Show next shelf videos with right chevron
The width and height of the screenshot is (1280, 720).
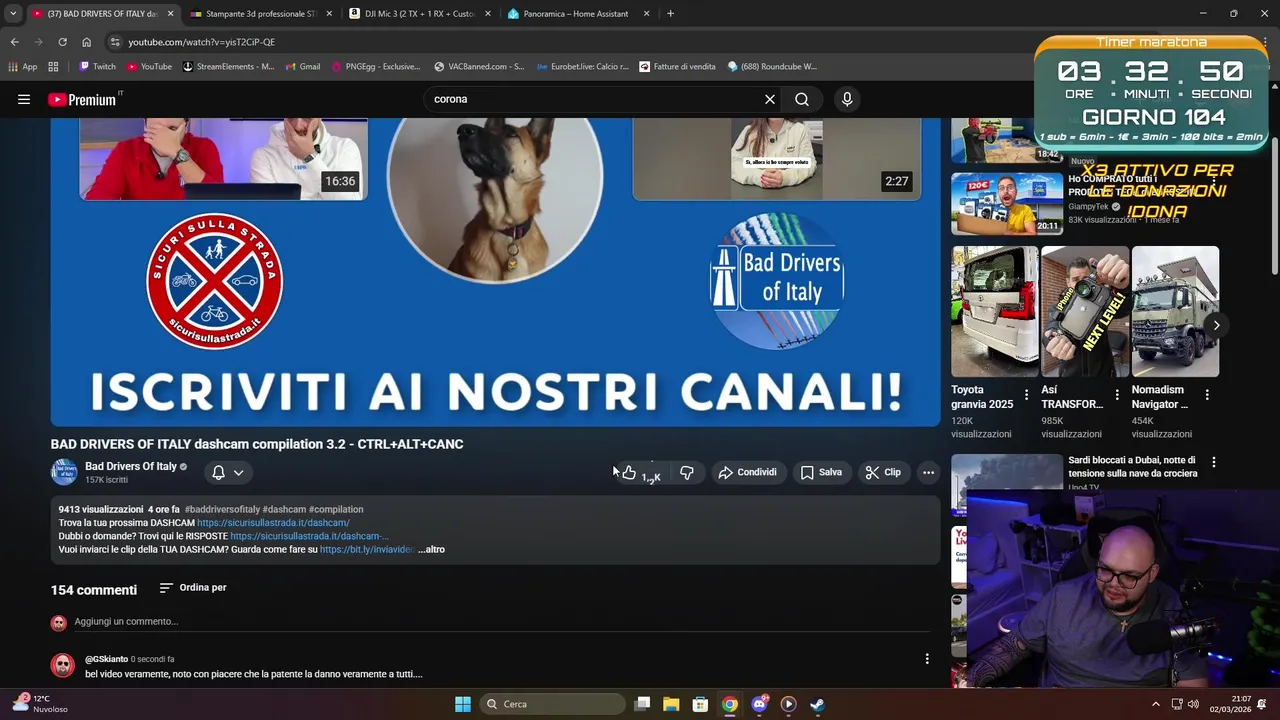pyautogui.click(x=1216, y=325)
